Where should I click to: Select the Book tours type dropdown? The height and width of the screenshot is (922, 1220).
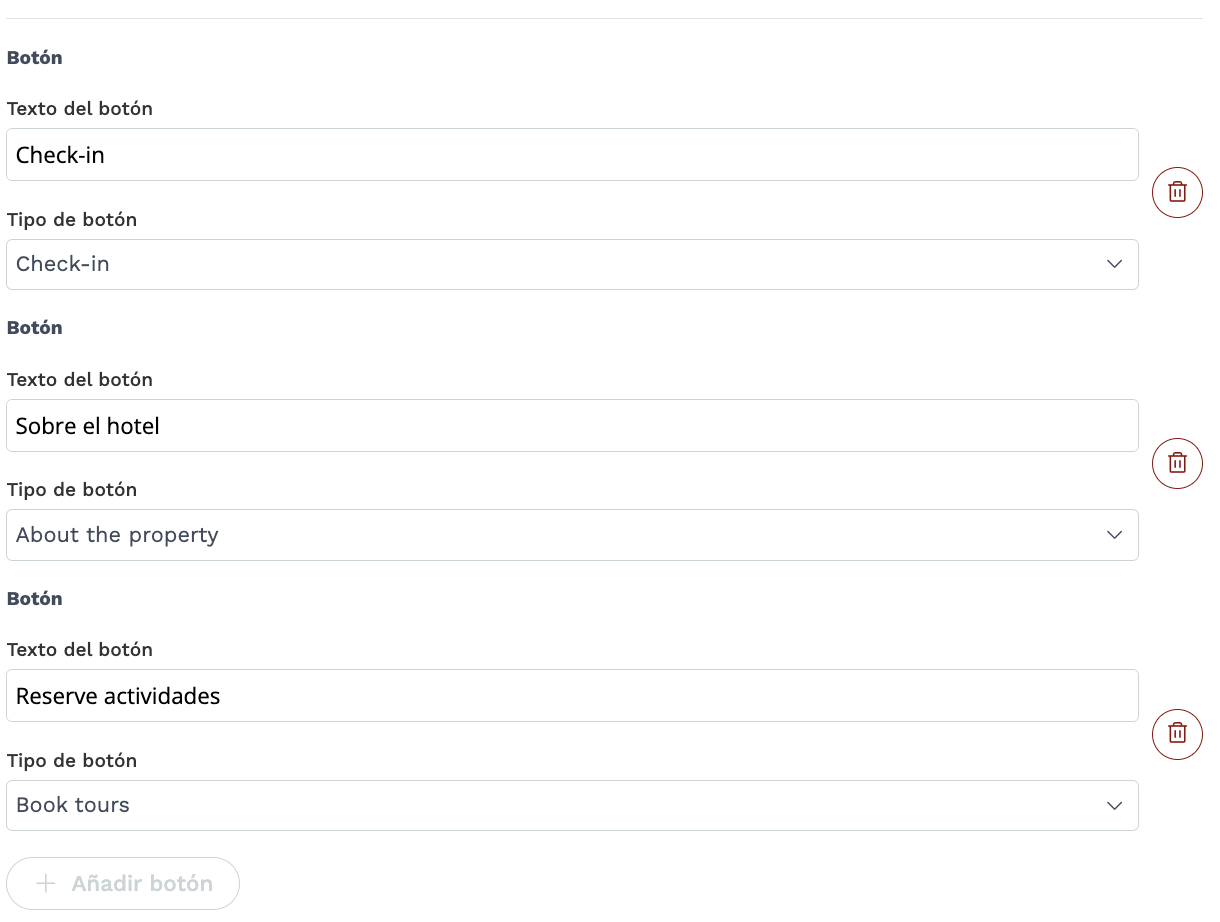572,805
